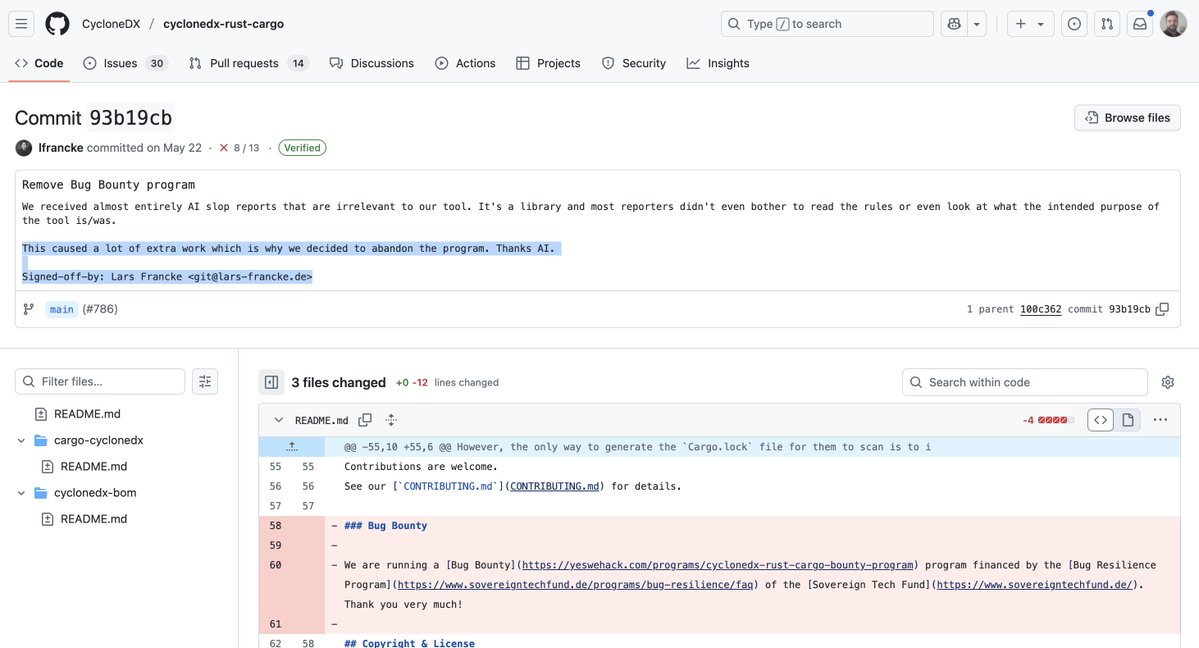Viewport: 1199px width, 648px height.
Task: Copy the README.md file path
Action: tap(365, 420)
